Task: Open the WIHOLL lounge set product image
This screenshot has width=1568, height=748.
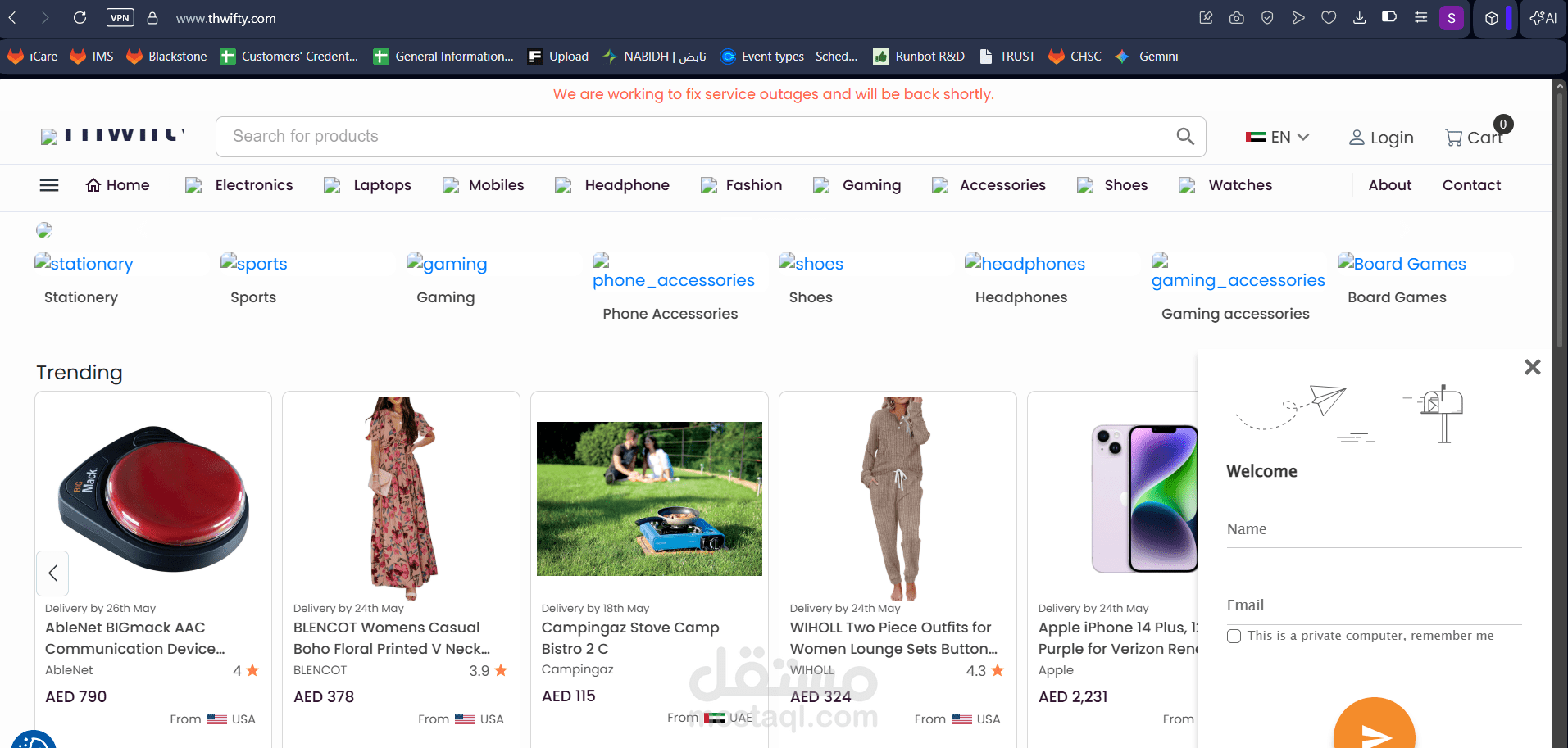Action: coord(898,498)
